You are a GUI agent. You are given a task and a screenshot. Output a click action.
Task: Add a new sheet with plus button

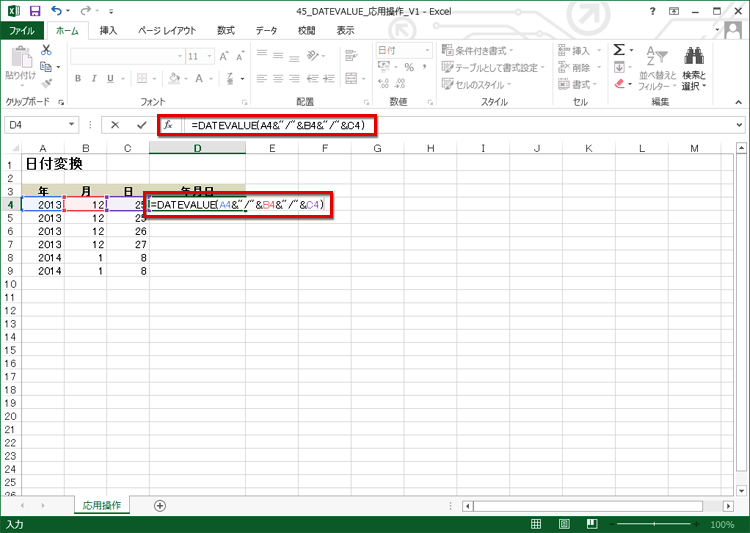click(160, 506)
